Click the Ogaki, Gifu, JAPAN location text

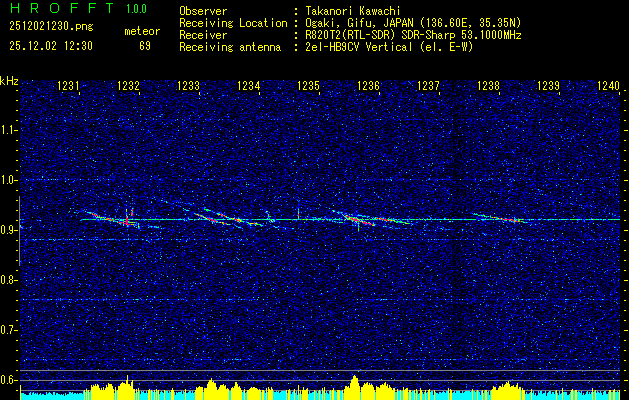tap(414, 23)
